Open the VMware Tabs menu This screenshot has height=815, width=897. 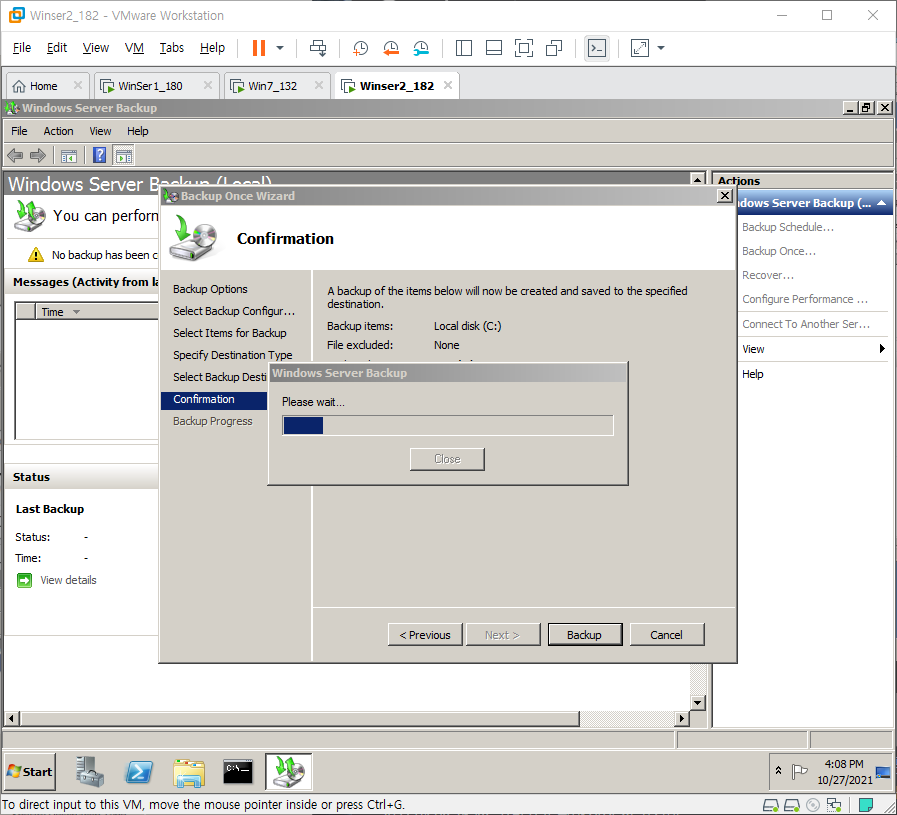tap(172, 47)
